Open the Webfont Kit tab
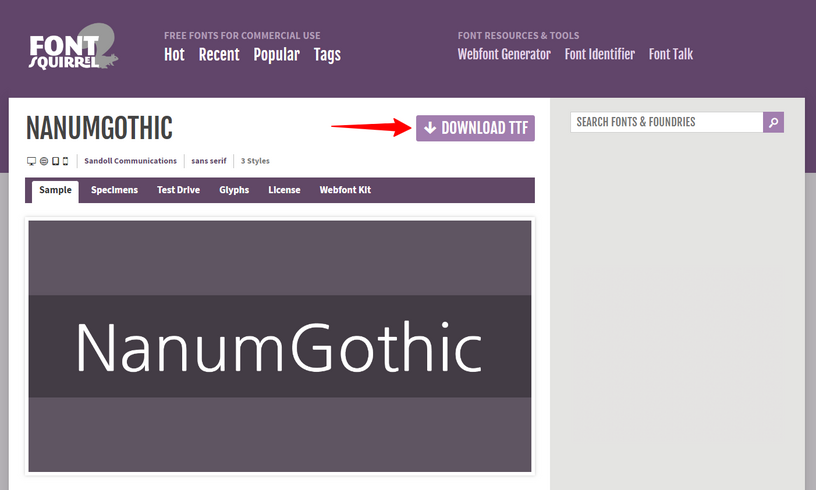816x490 pixels. tap(345, 190)
